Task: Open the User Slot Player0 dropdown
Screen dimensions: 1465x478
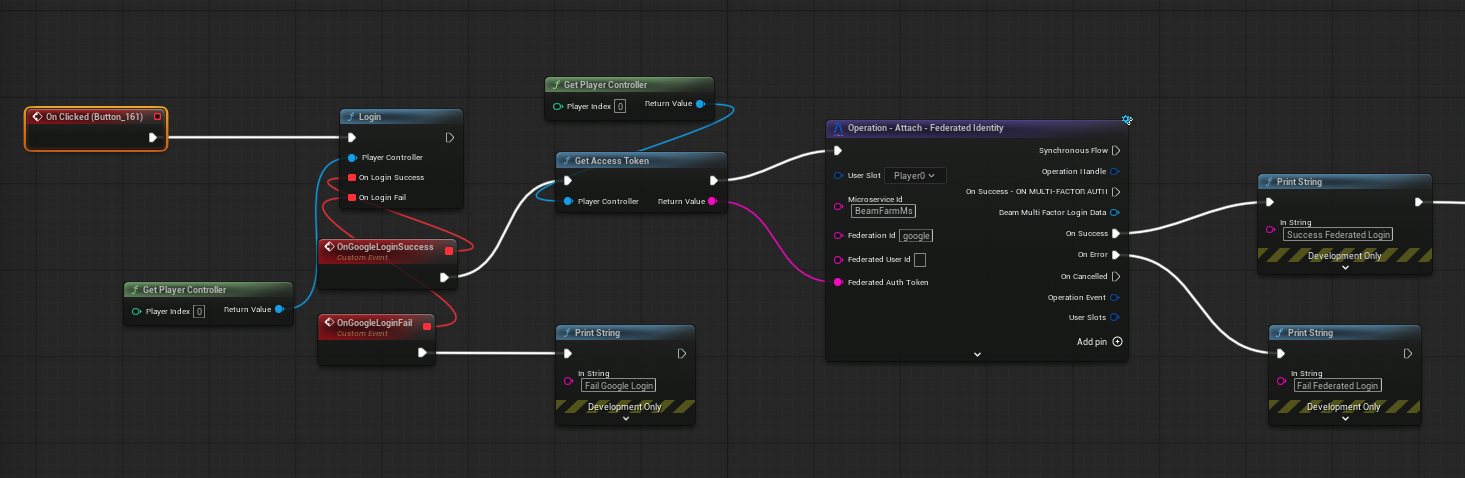Action: (x=914, y=176)
